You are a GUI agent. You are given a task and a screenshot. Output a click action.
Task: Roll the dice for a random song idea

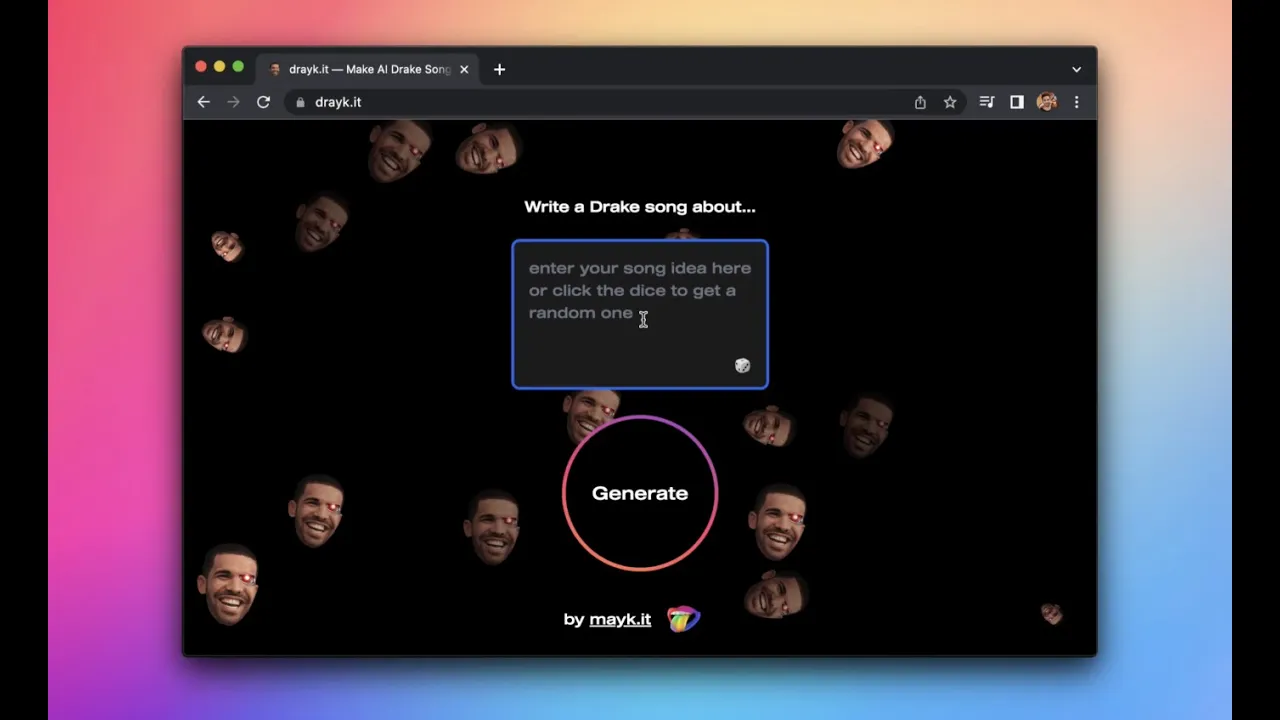coord(742,366)
